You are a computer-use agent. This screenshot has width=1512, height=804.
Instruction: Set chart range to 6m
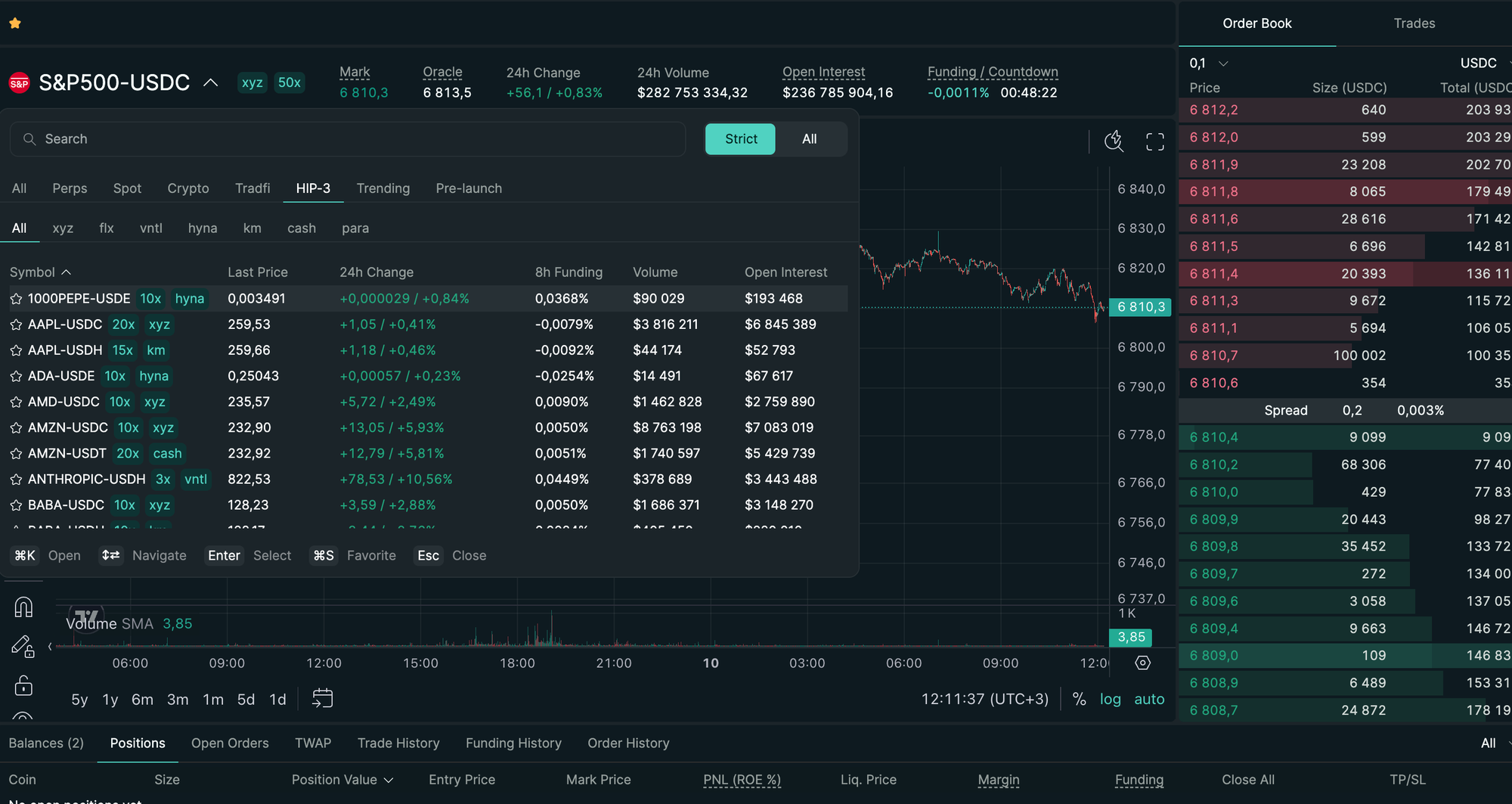(142, 700)
